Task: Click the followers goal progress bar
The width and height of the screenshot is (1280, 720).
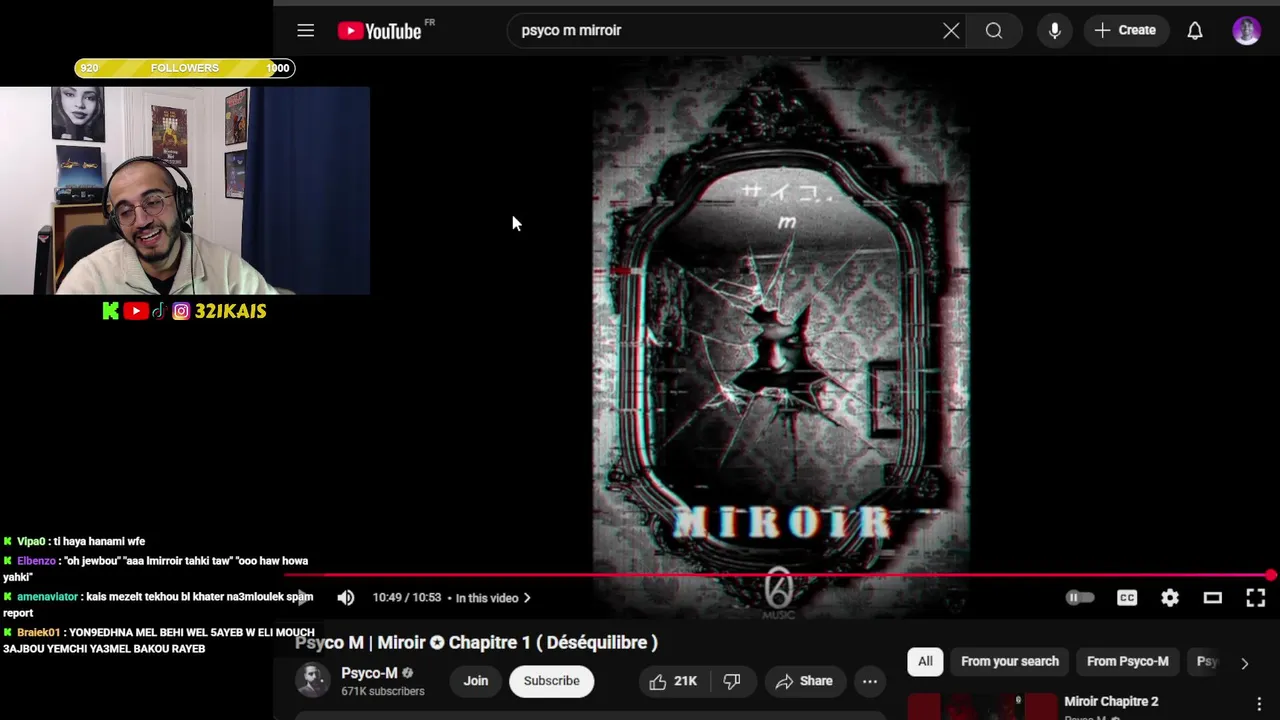Action: (185, 68)
